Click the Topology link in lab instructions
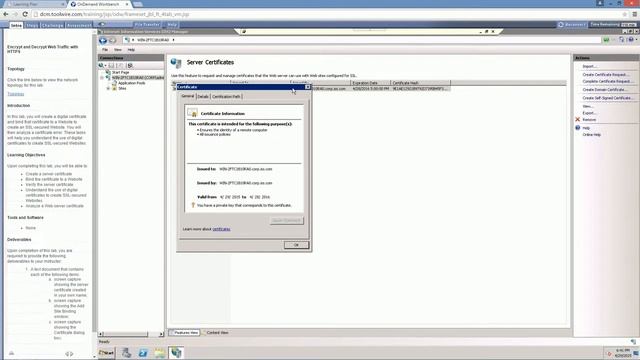Viewport: 640px width, 360px height. coord(16,94)
